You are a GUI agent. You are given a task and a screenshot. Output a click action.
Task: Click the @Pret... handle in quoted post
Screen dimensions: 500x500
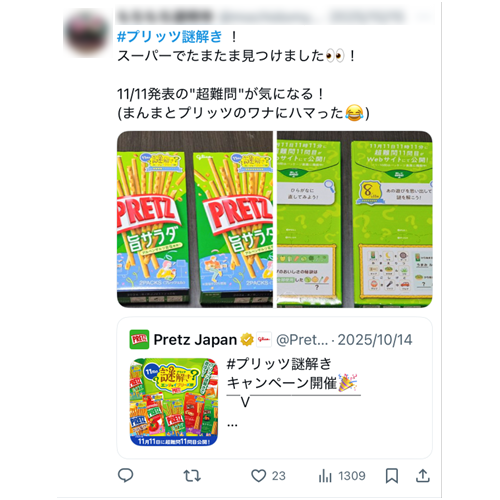(x=302, y=340)
